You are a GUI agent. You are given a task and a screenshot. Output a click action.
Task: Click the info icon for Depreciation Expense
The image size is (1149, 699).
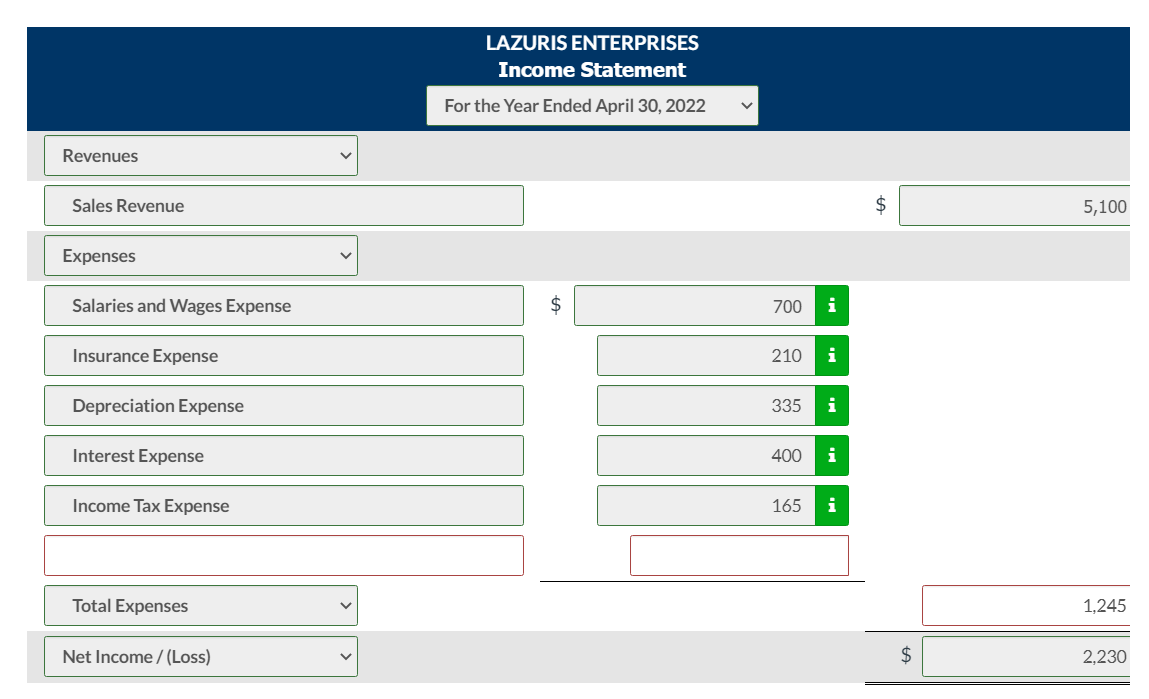pyautogui.click(x=832, y=405)
